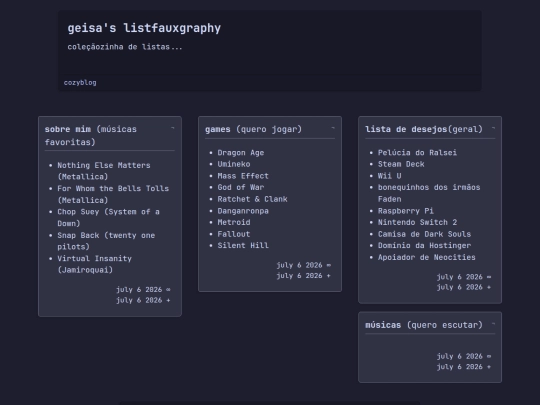Click the "games (quero jogar)" card heading

(253, 129)
